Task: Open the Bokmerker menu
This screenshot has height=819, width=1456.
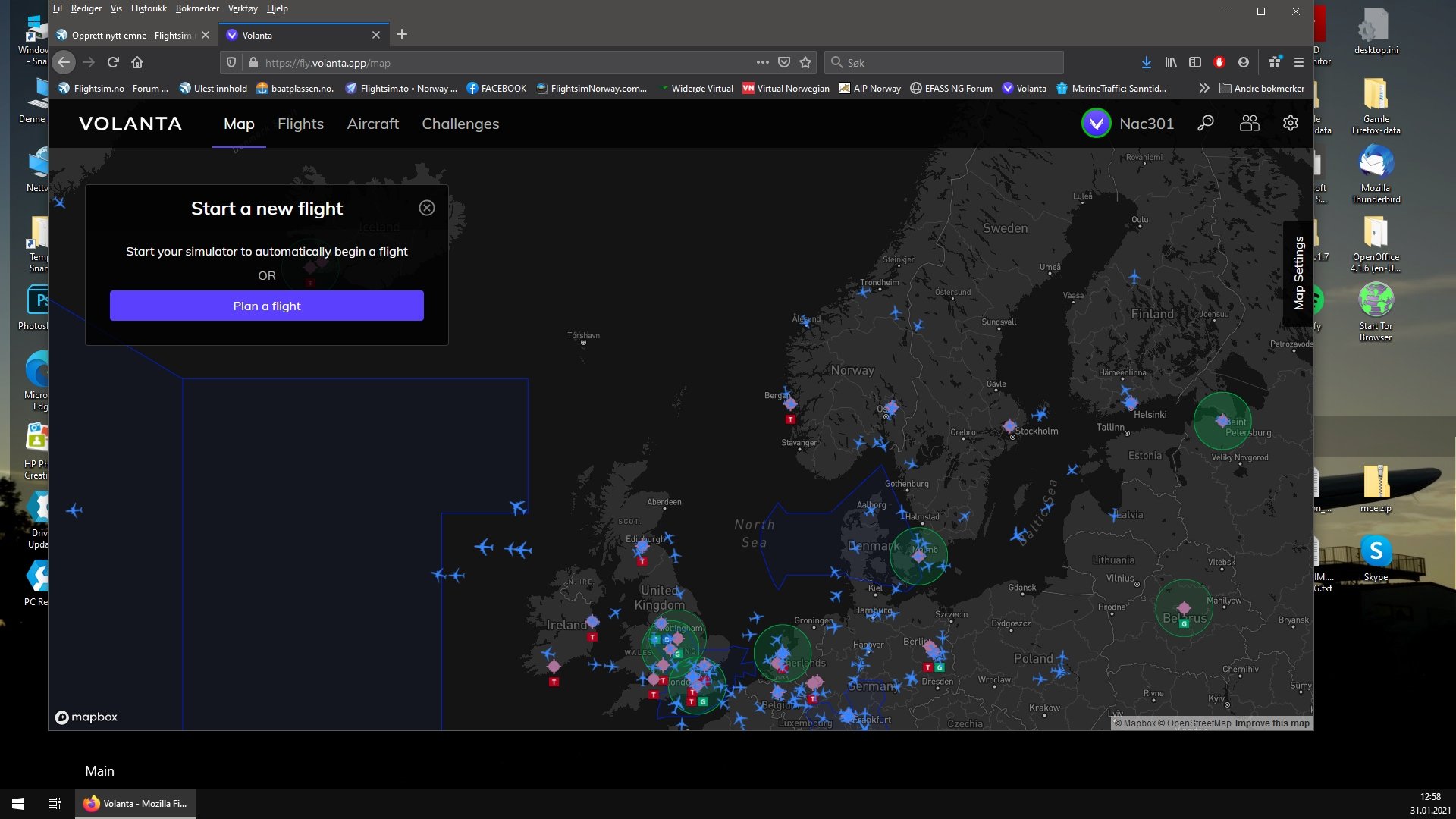Action: [197, 8]
